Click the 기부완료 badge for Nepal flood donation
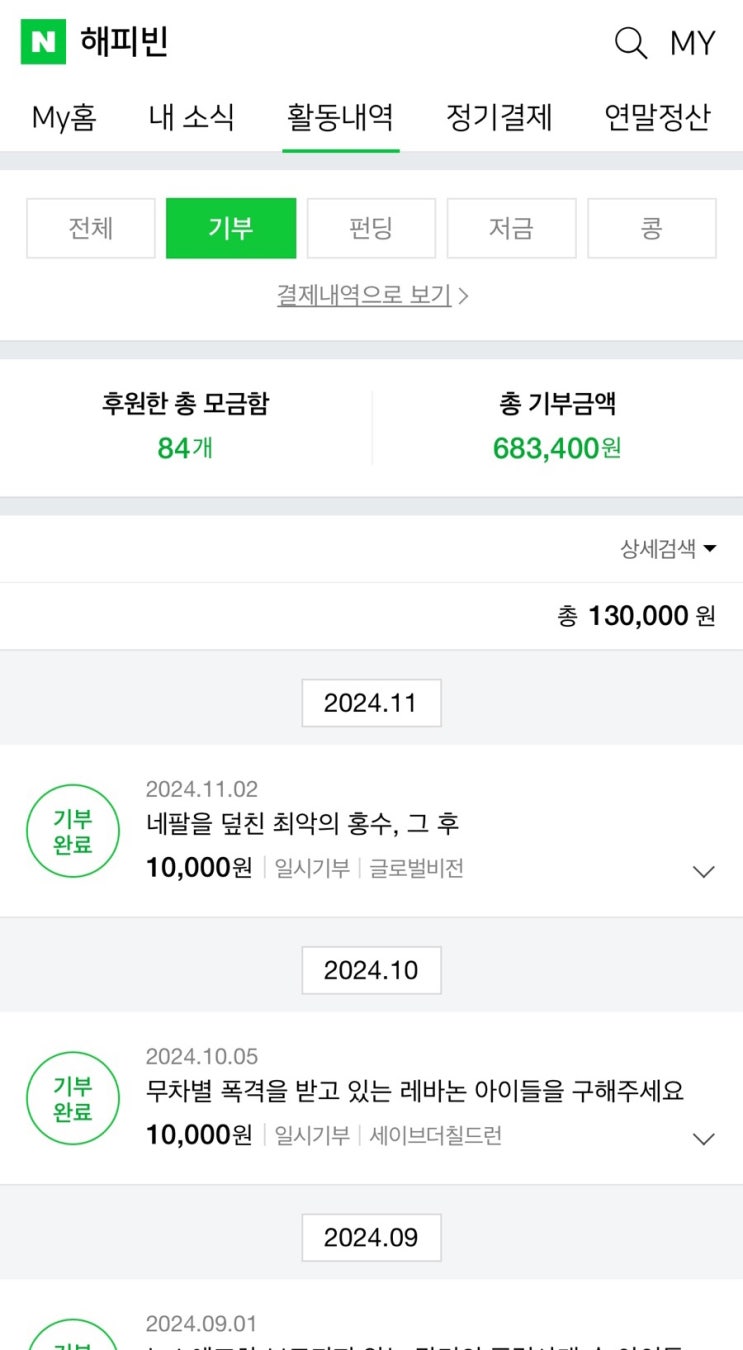 73,831
